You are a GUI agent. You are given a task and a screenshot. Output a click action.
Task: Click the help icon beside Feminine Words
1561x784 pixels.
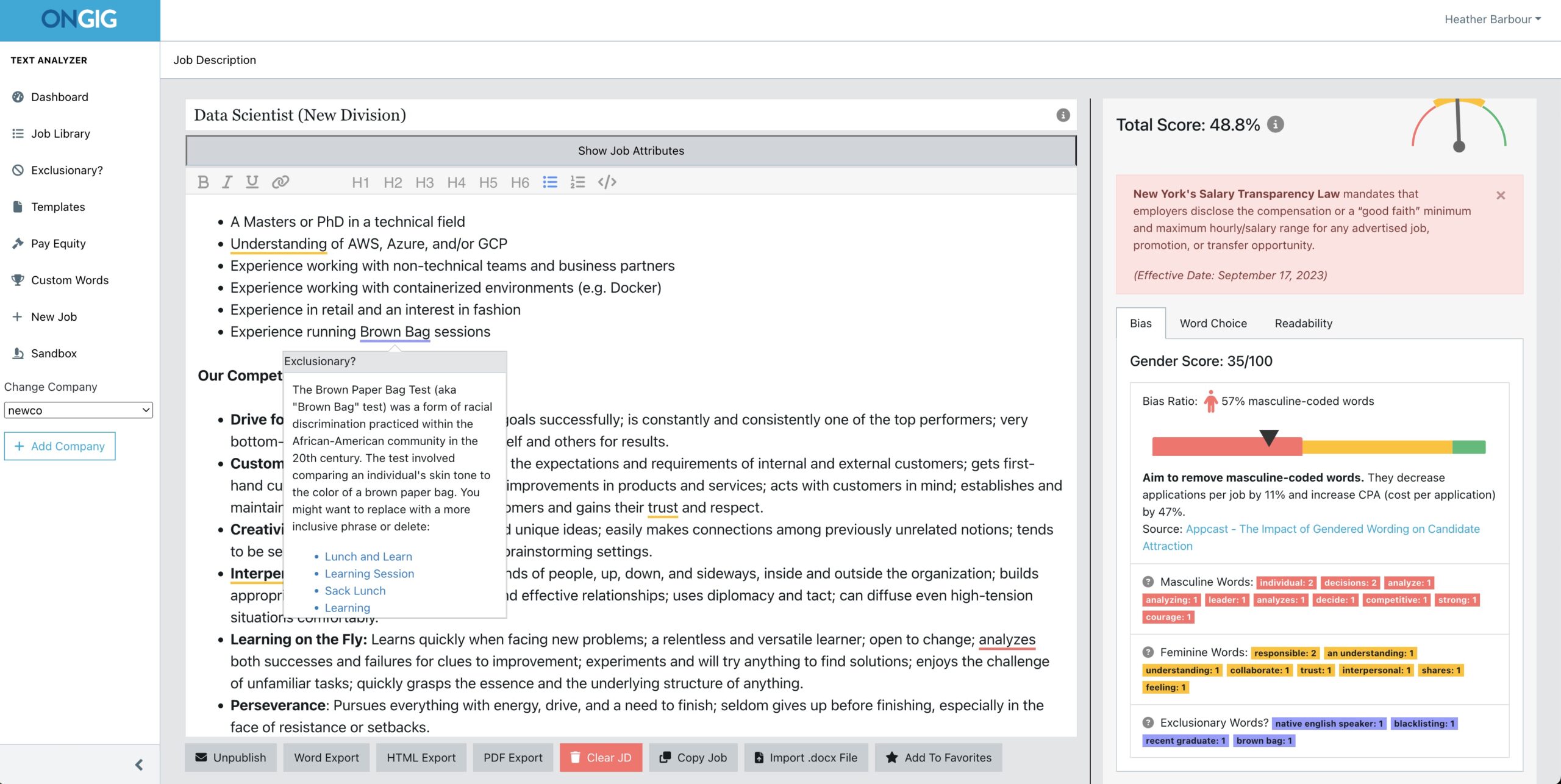pos(1148,652)
